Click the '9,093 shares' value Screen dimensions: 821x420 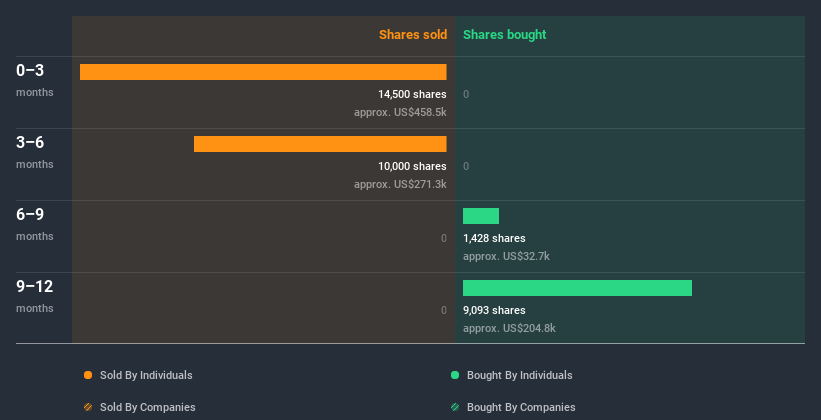coord(494,310)
